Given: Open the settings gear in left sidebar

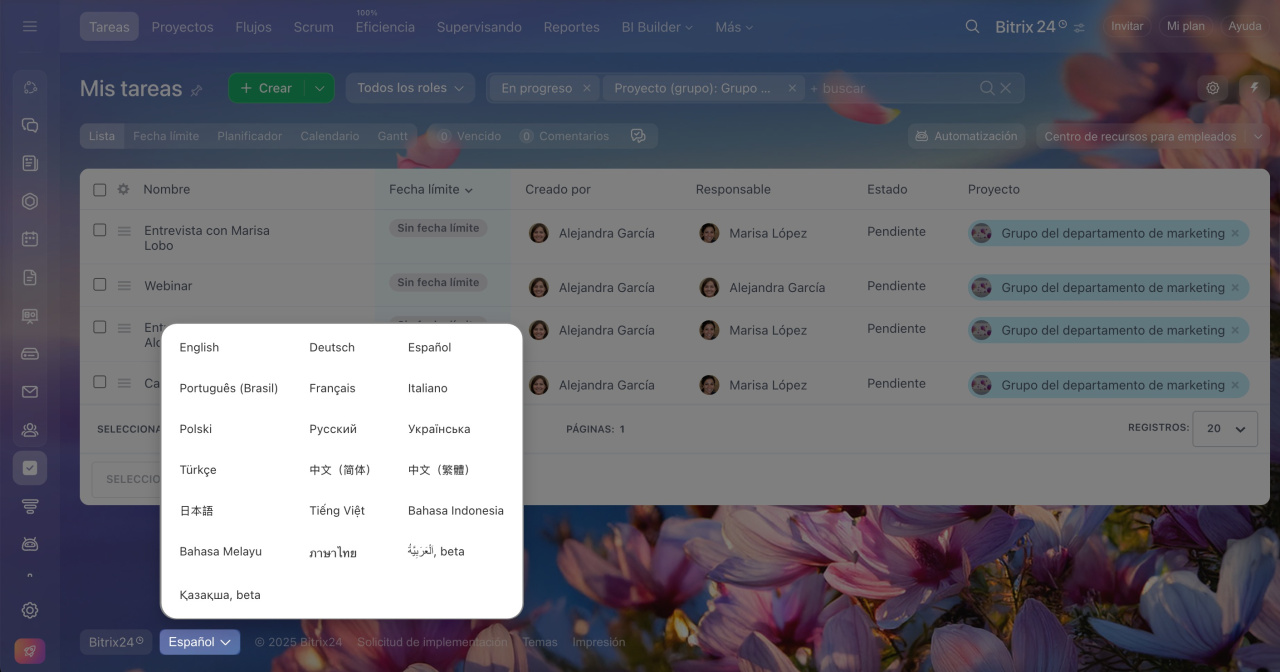Looking at the screenshot, I should [30, 610].
